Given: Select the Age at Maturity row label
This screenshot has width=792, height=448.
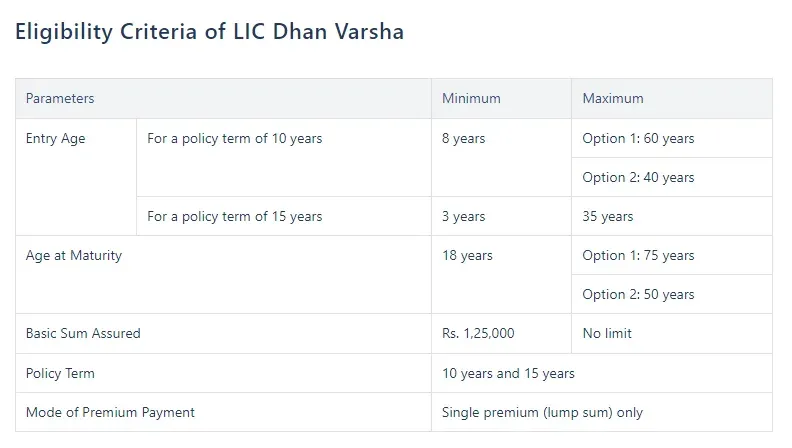Looking at the screenshot, I should tap(223, 275).
